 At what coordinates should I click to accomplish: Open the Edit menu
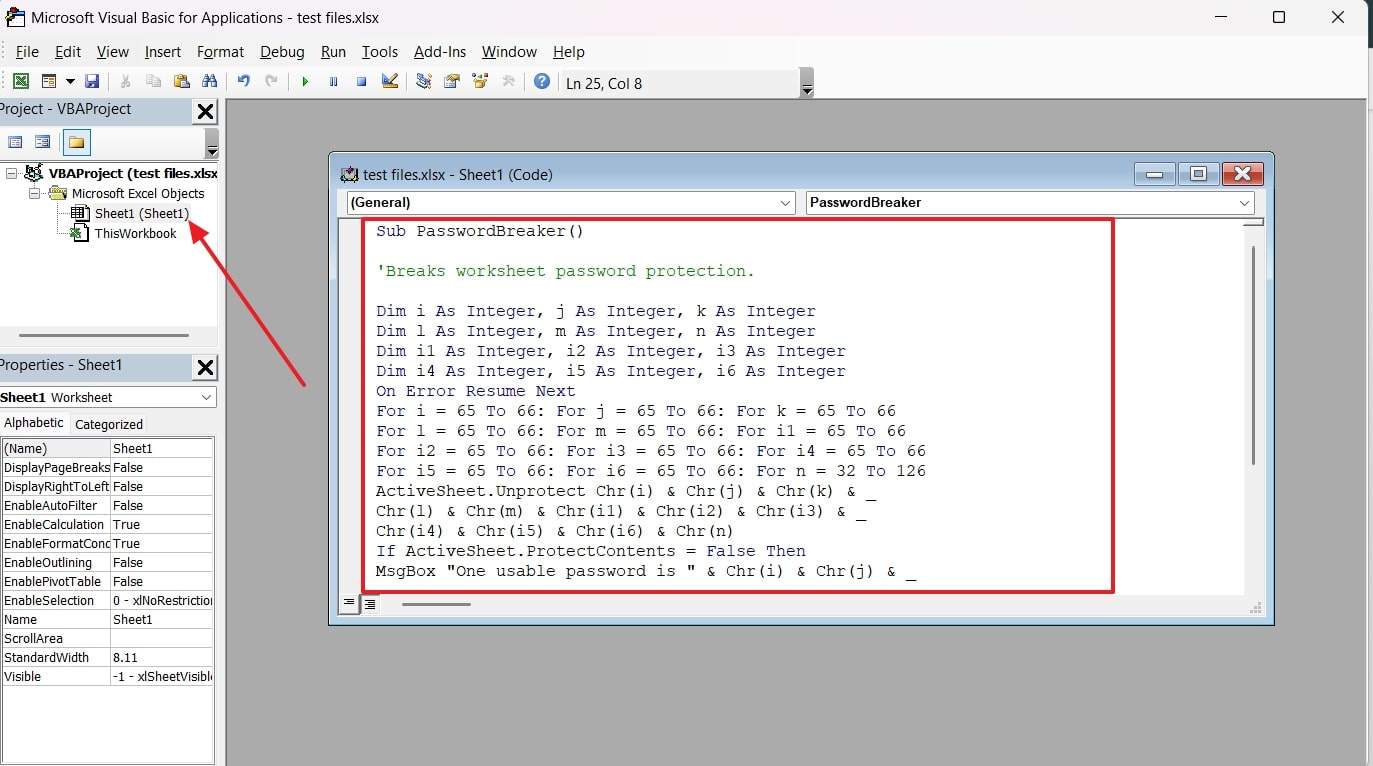[x=68, y=52]
